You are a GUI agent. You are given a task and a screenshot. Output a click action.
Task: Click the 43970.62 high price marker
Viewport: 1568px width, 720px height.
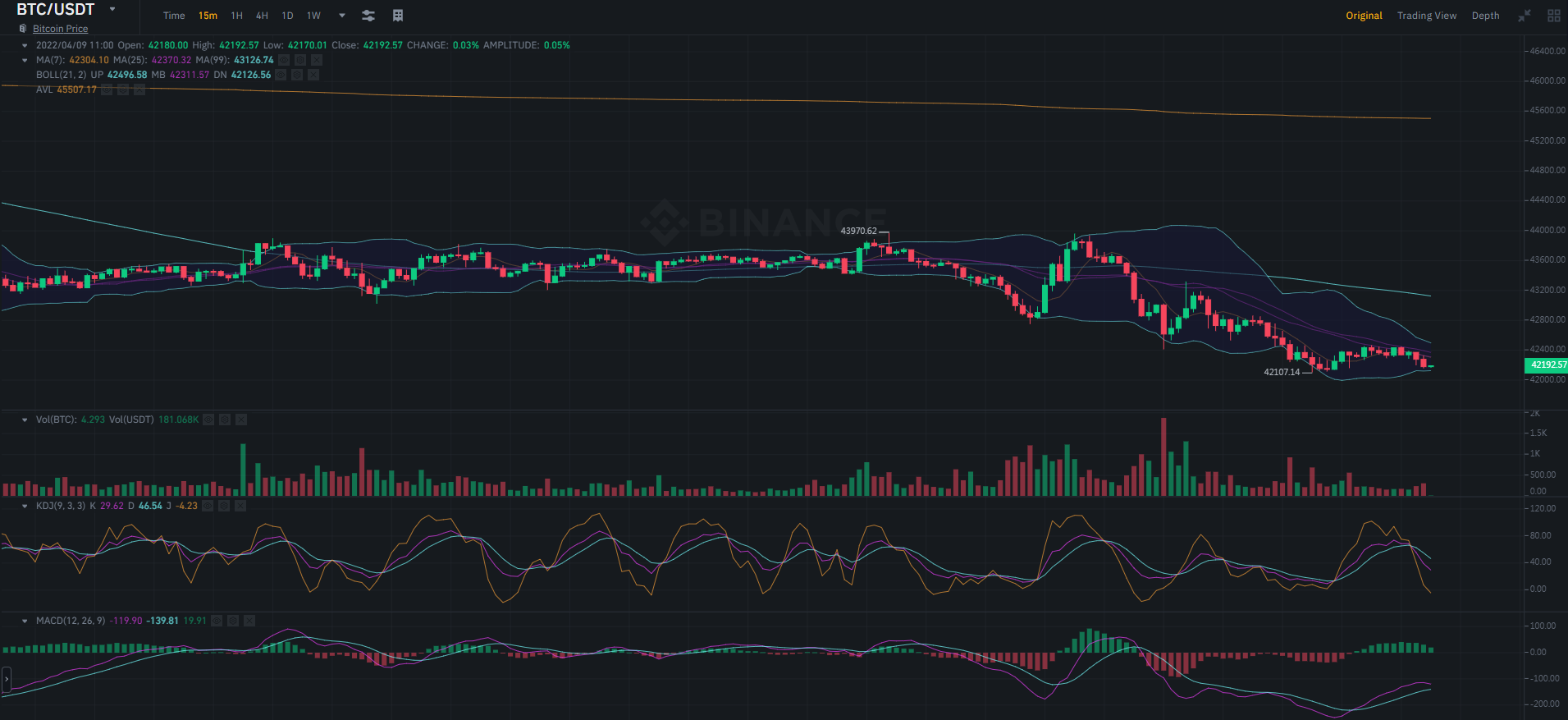(858, 231)
